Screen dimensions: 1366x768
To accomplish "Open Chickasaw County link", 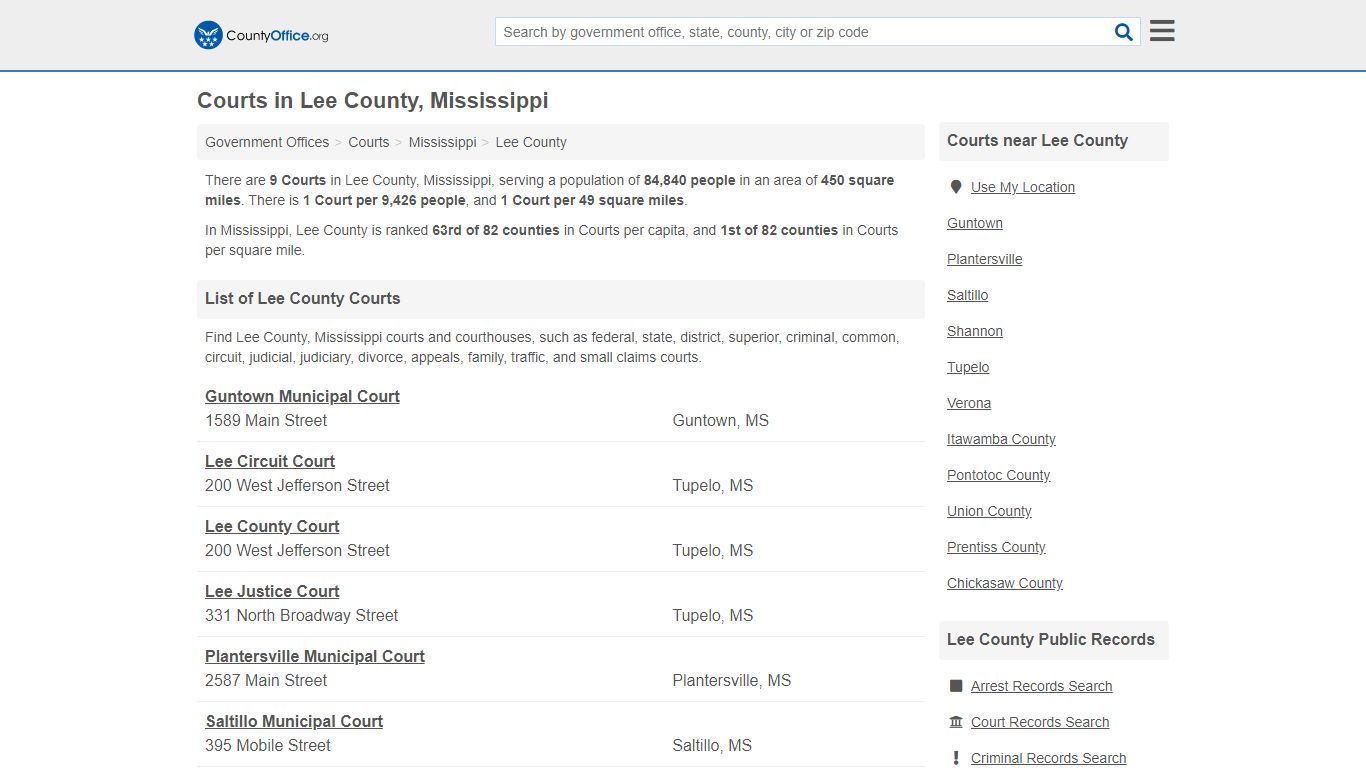I will pyautogui.click(x=1005, y=583).
